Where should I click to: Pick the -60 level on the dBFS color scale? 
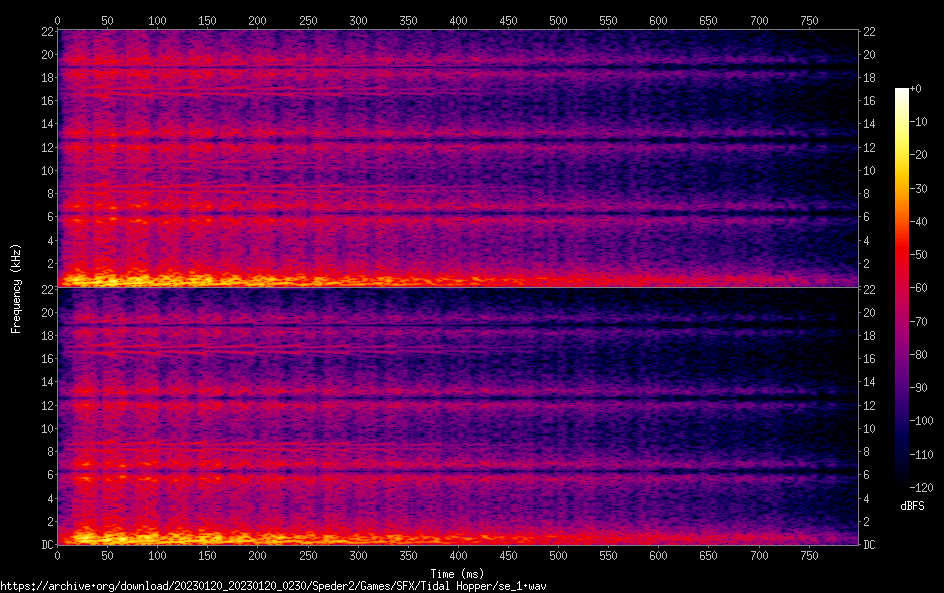click(918, 287)
